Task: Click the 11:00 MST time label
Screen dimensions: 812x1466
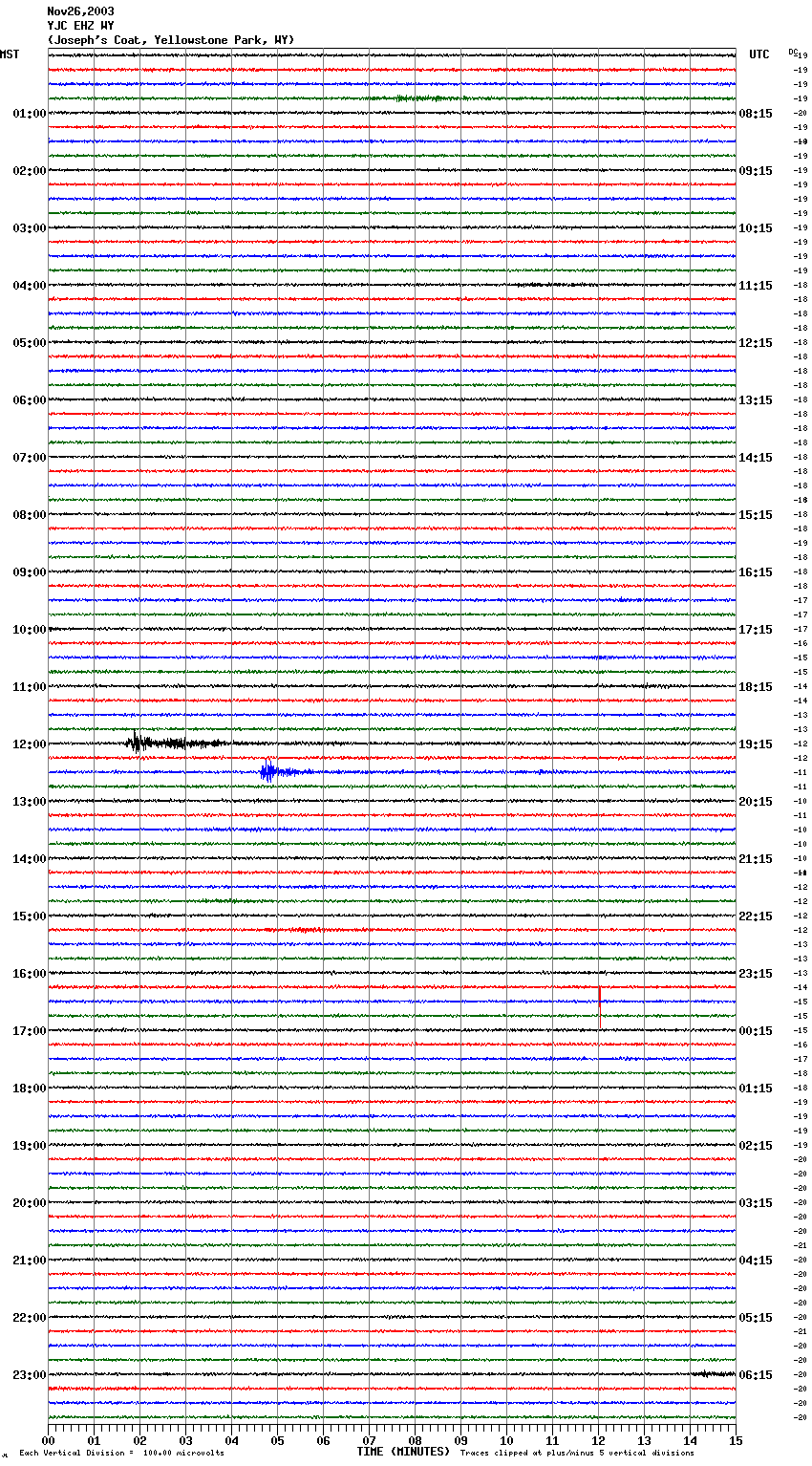Action: [x=30, y=687]
